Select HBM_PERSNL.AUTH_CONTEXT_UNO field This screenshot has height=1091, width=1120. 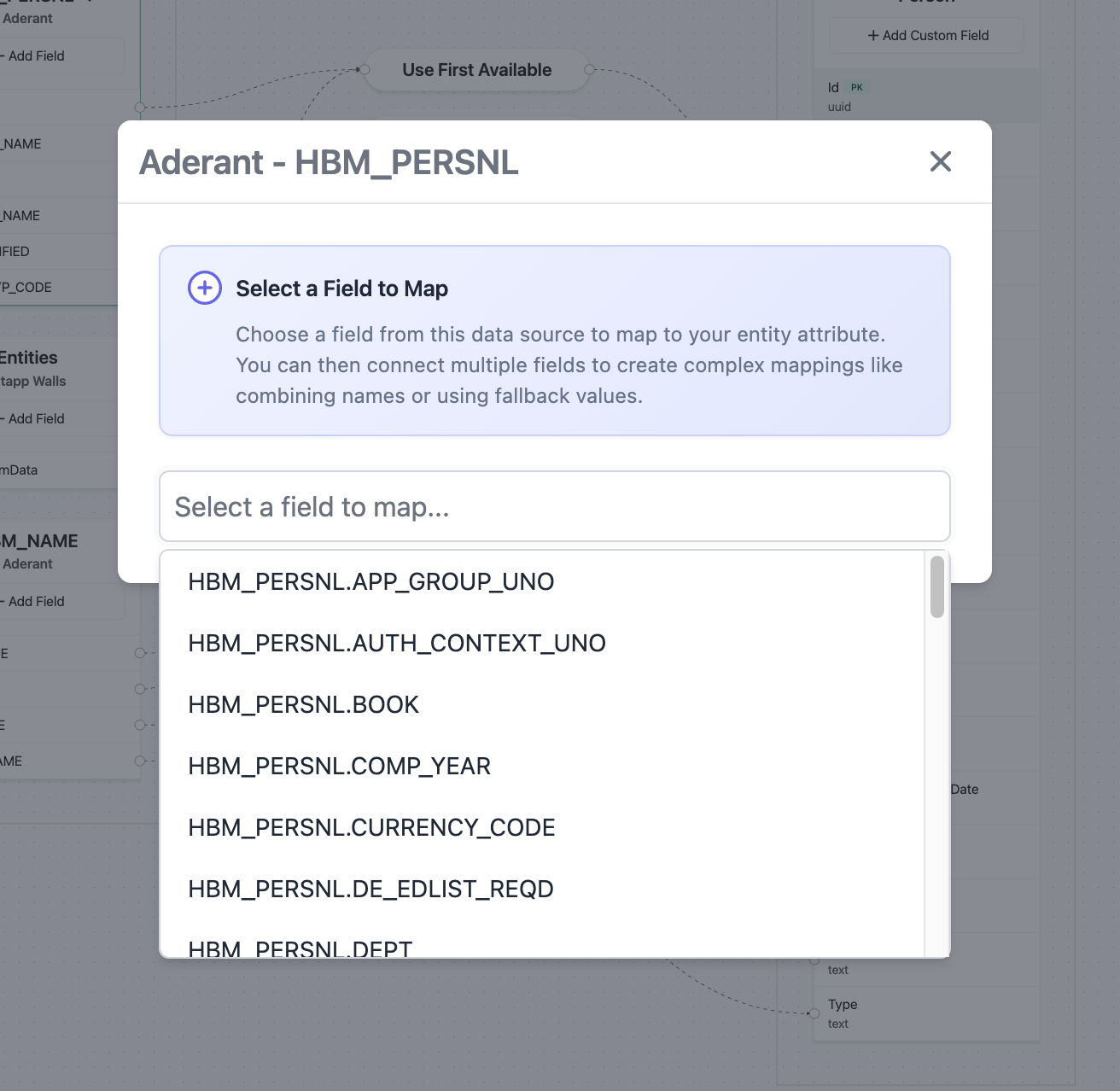pyautogui.click(x=397, y=643)
